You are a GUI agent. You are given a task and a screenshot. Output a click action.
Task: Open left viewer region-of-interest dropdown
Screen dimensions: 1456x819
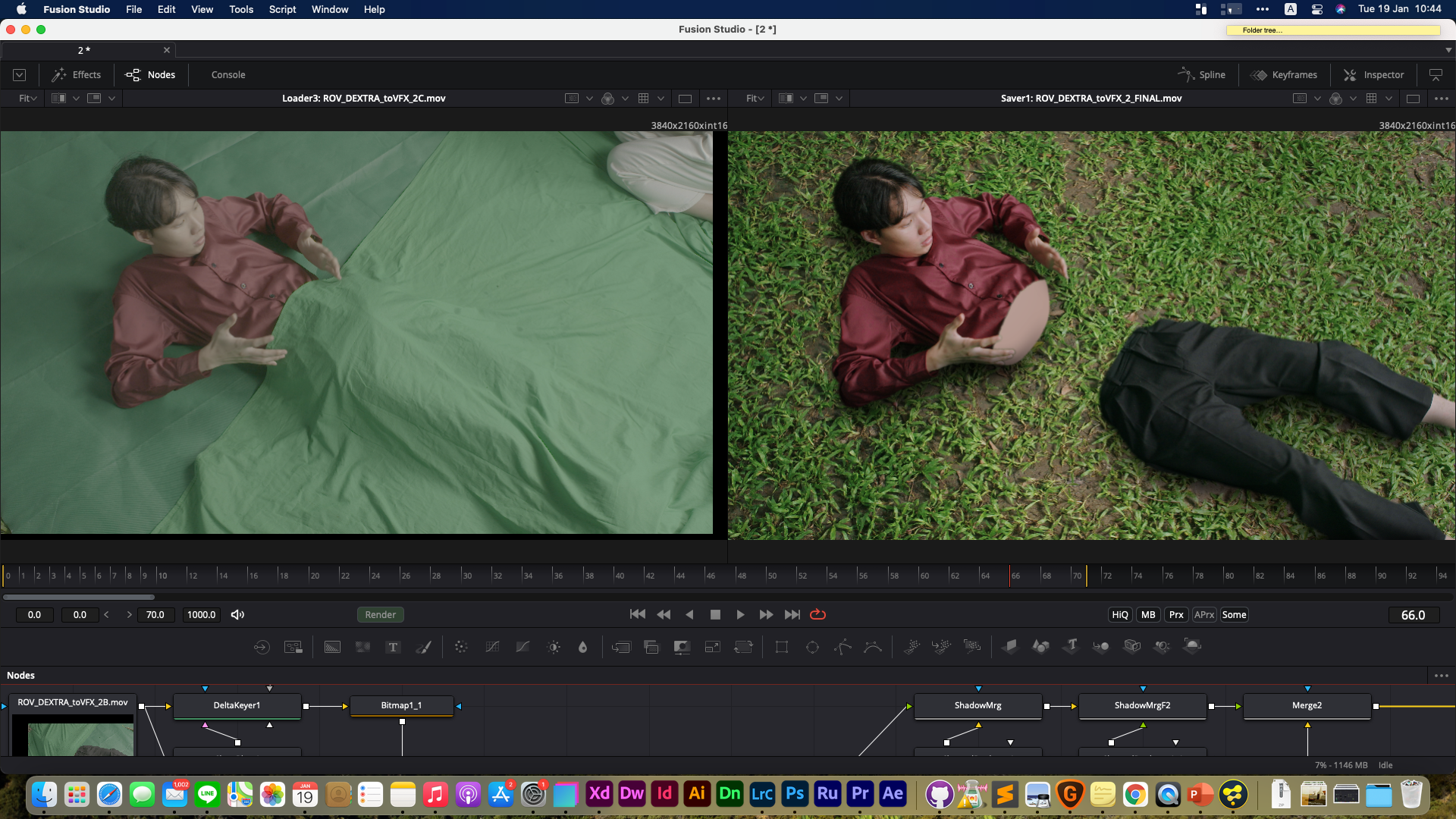(x=589, y=99)
